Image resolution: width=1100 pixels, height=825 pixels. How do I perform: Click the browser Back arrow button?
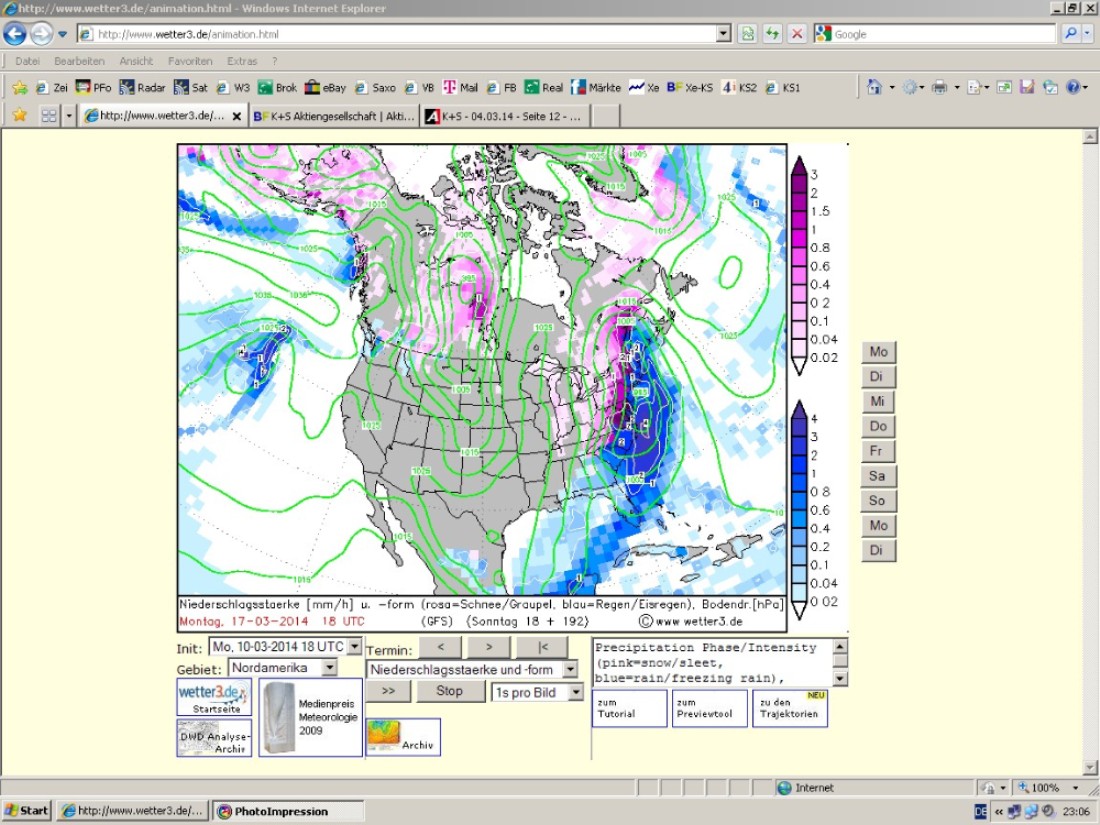coord(15,34)
